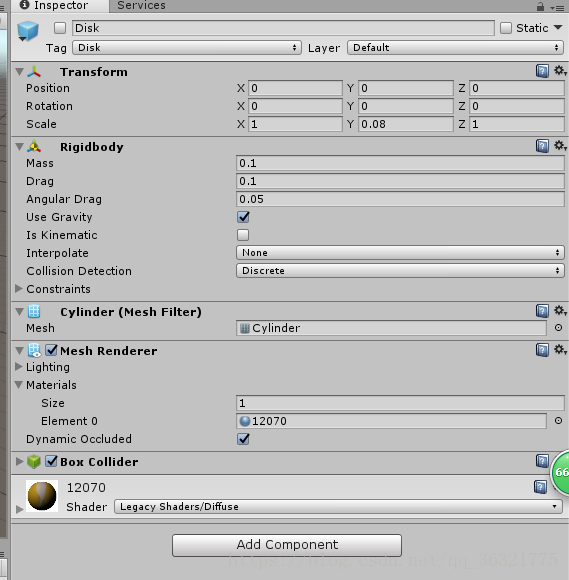569x580 pixels.
Task: Click Rotation Z field
Action: point(516,106)
